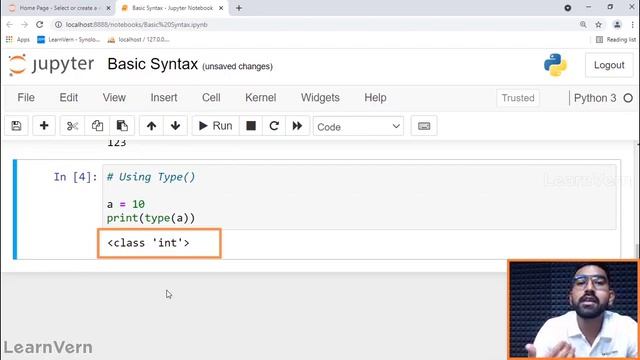
Task: Paste cells below icon
Action: (x=122, y=126)
